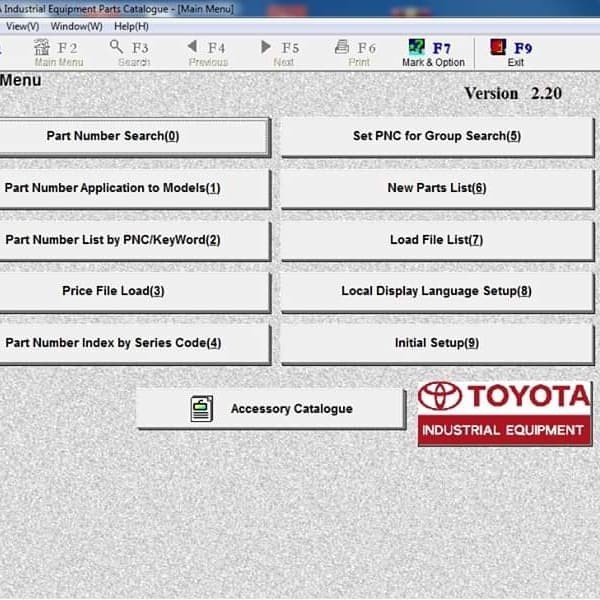Open Part Number Search(0)
600x600 pixels.
(x=134, y=137)
